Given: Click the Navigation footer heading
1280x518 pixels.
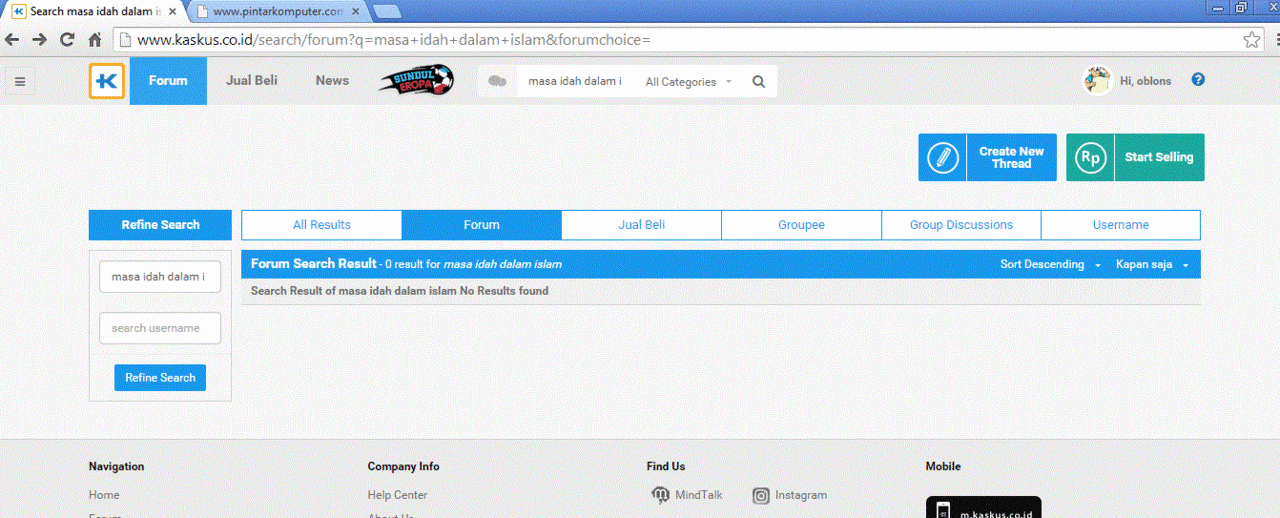Looking at the screenshot, I should pyautogui.click(x=116, y=466).
